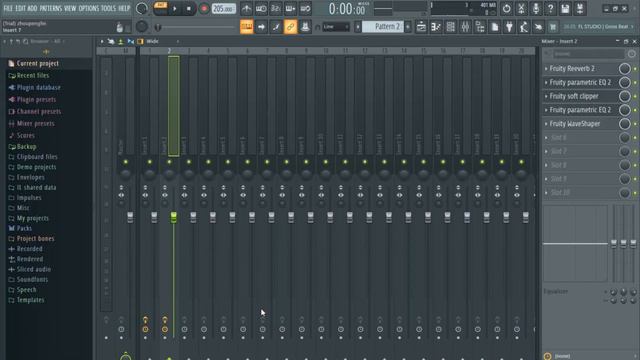Click the transport play button
Screen dimensions: 640x360
pyautogui.click(x=175, y=9)
